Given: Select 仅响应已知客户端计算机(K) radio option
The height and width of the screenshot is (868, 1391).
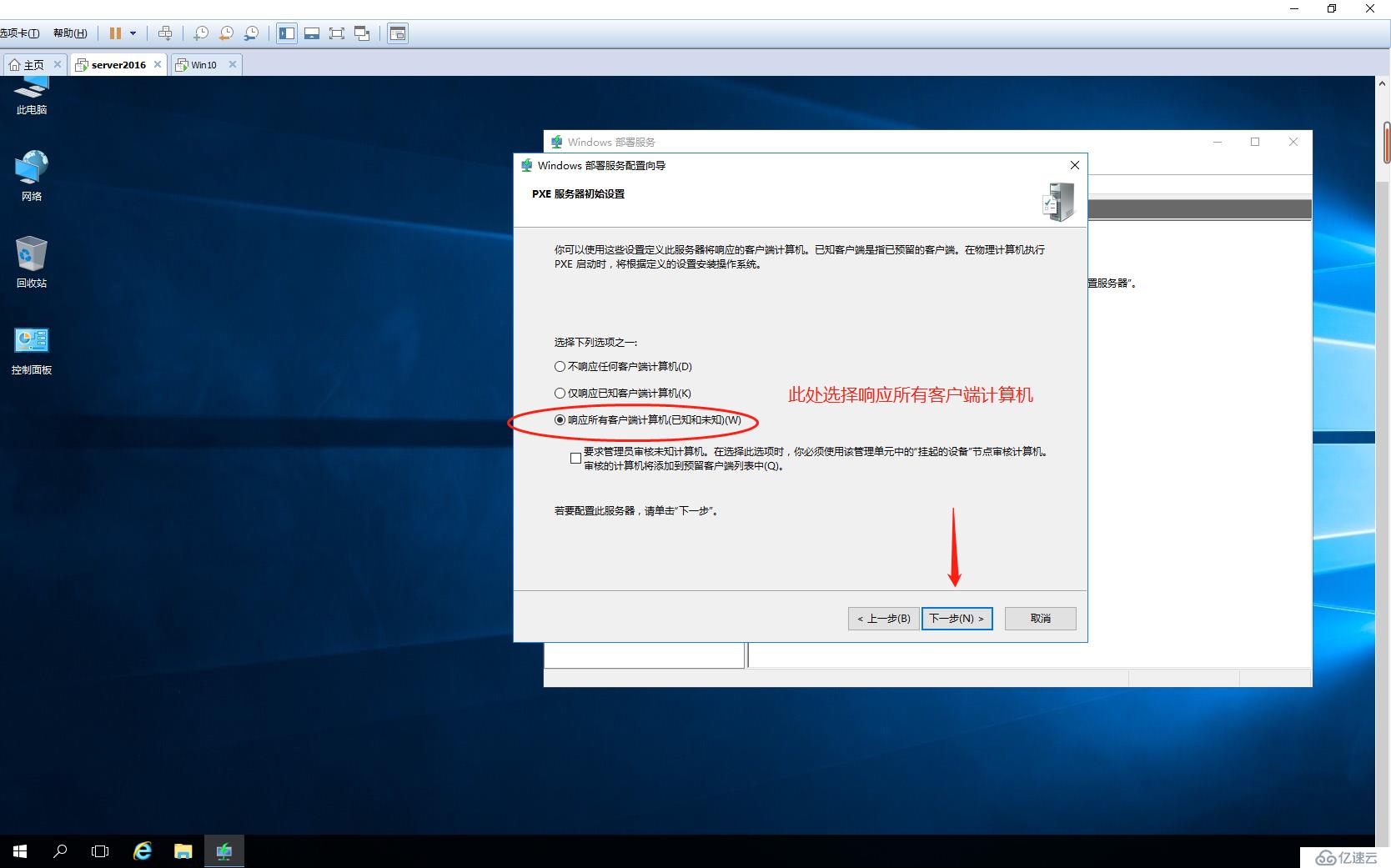Looking at the screenshot, I should click(623, 393).
